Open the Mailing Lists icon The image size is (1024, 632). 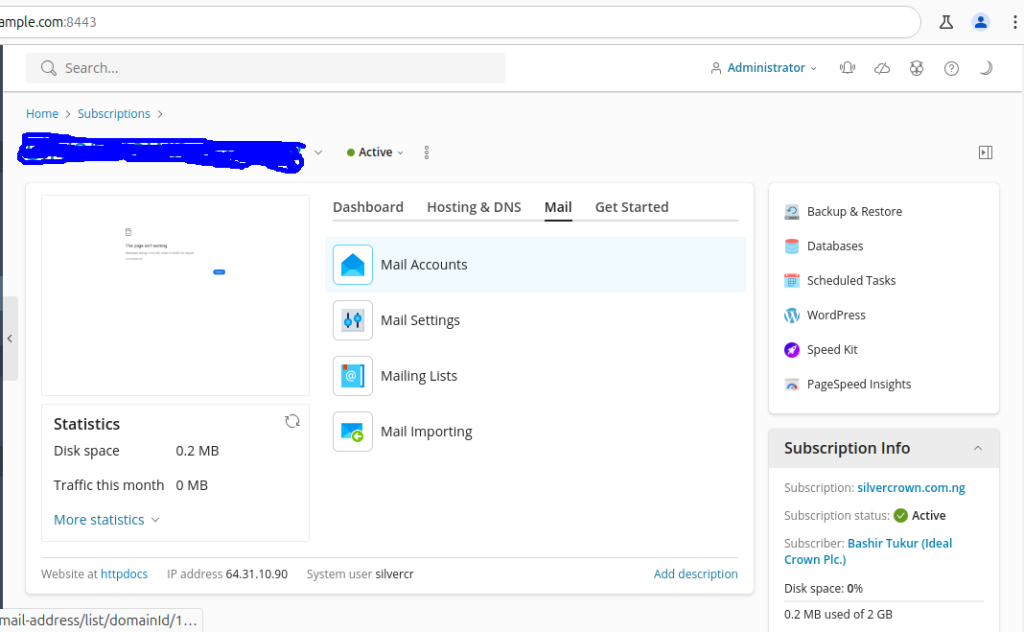(352, 376)
